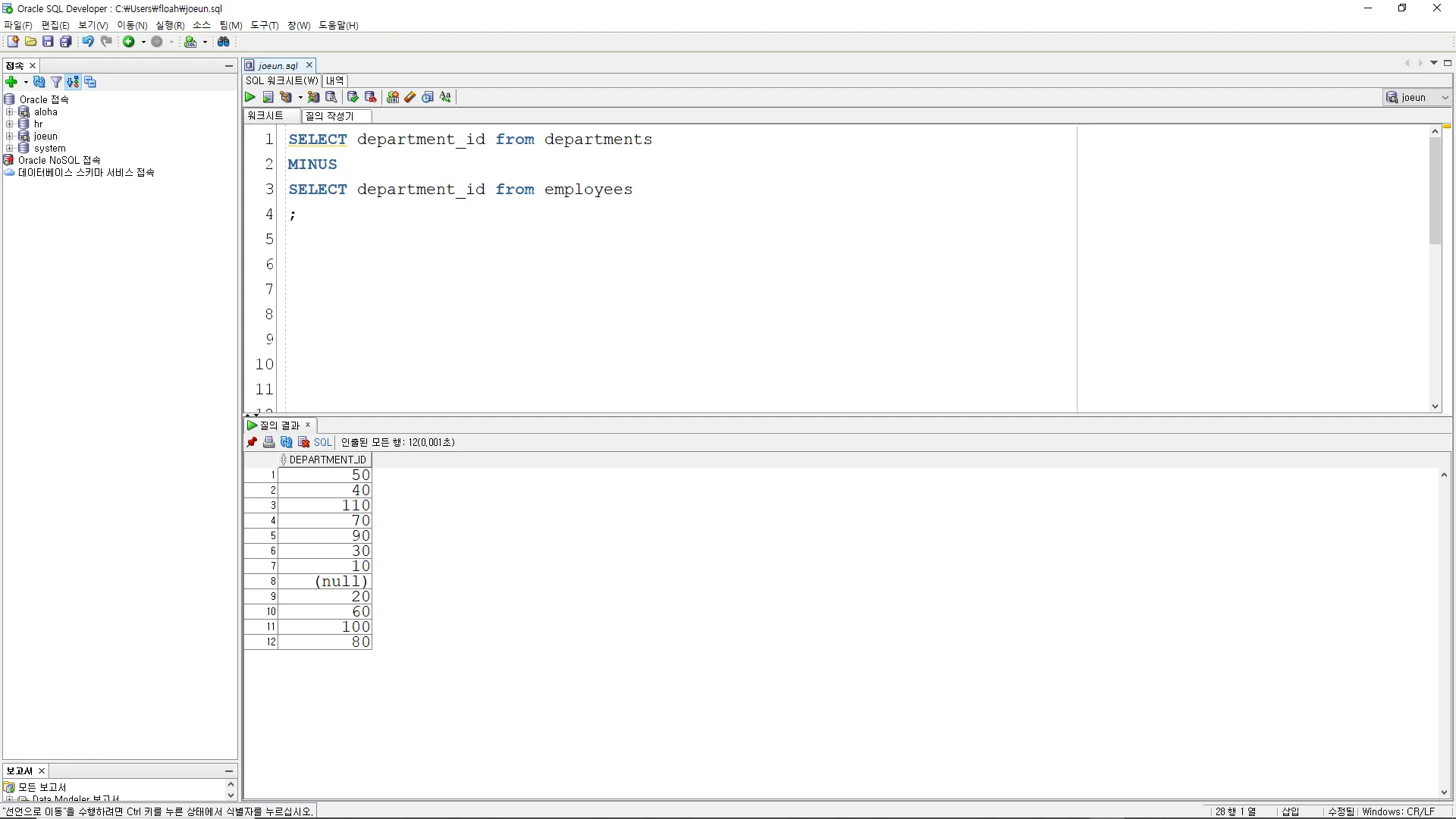This screenshot has height=819, width=1456.
Task: Open the 도구(T) menu
Action: coord(265,25)
